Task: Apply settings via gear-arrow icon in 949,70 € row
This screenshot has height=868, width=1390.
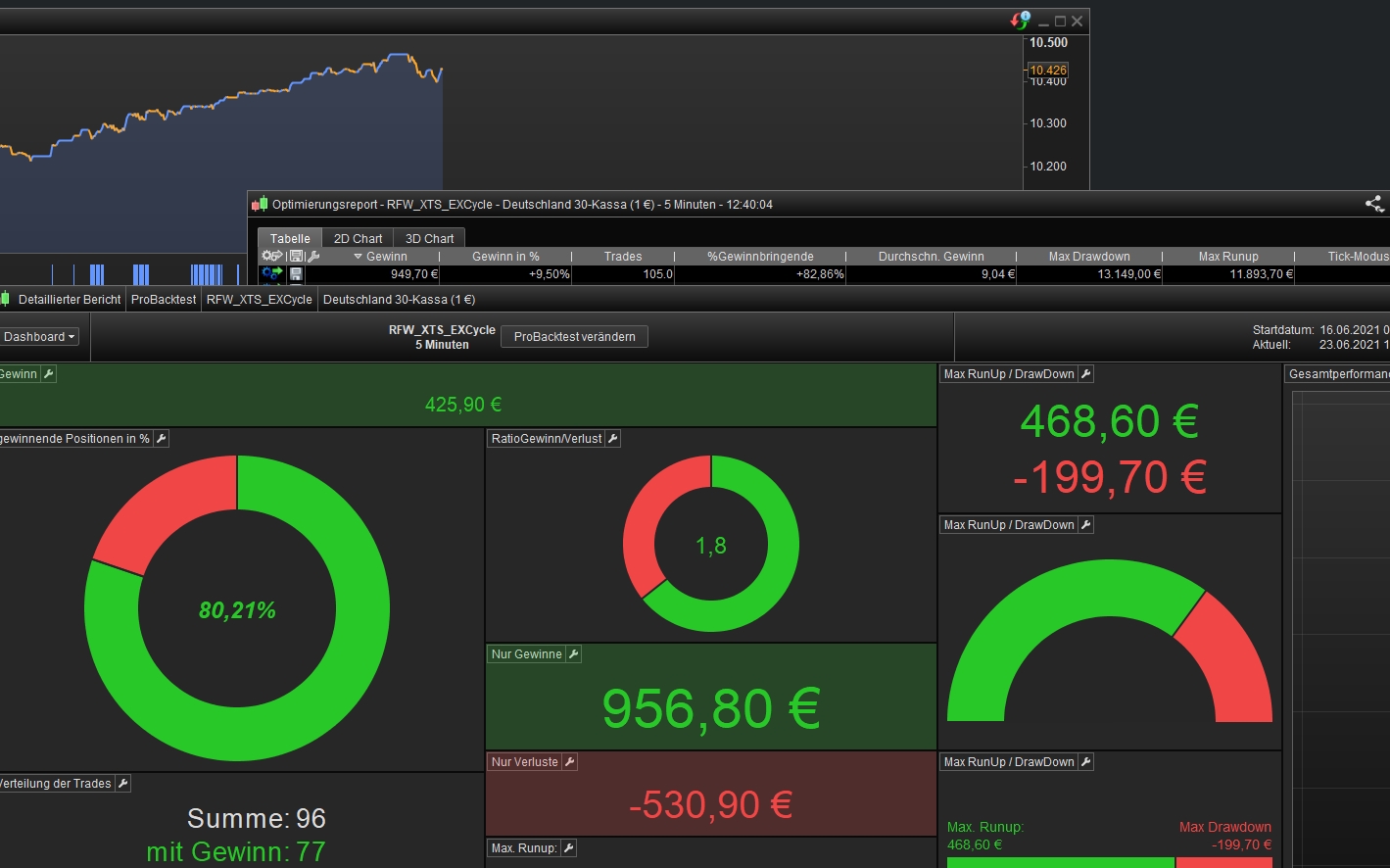Action: pos(271,274)
